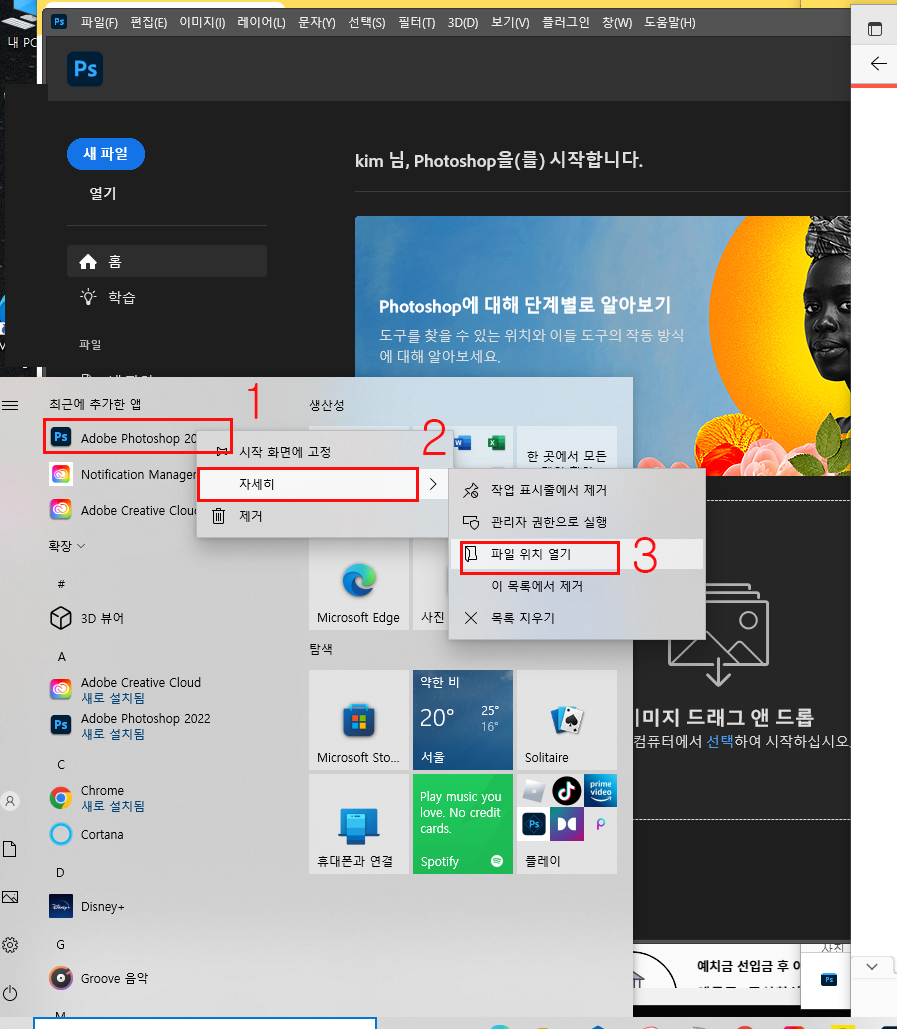The image size is (897, 1029).
Task: Click the 선택 link under drag and drop
Action: 720,742
